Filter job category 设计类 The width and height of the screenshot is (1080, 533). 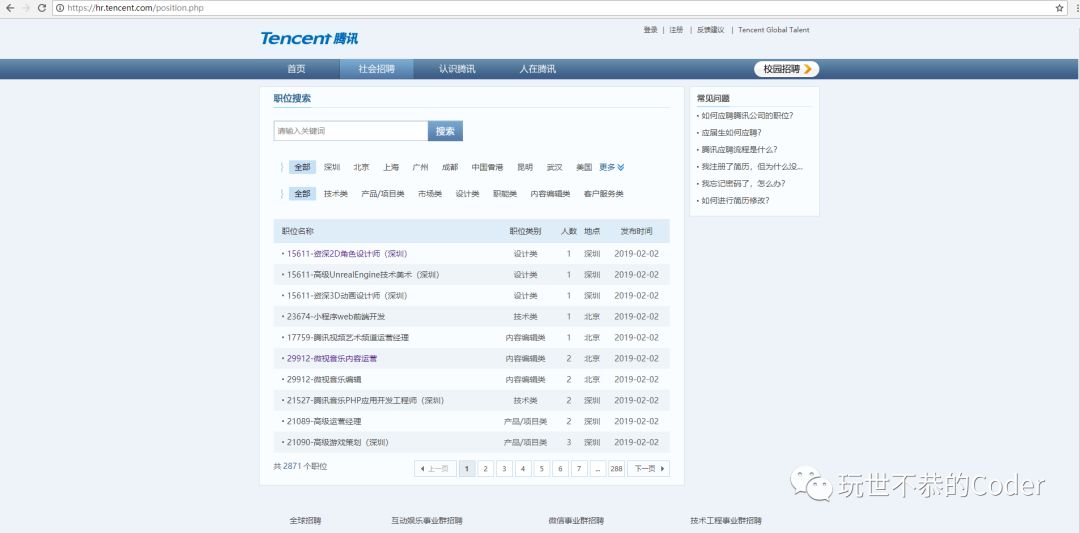[x=467, y=194]
